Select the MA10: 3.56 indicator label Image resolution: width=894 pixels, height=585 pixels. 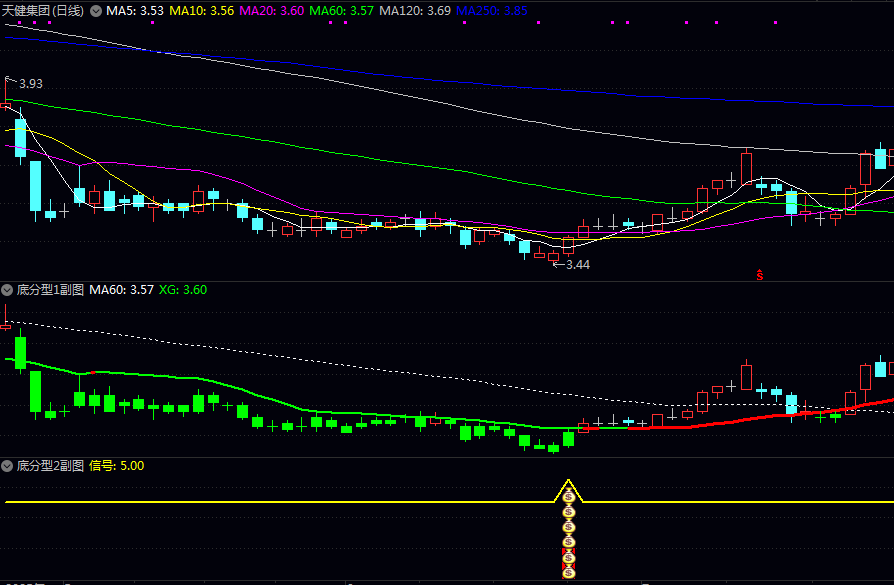[202, 11]
